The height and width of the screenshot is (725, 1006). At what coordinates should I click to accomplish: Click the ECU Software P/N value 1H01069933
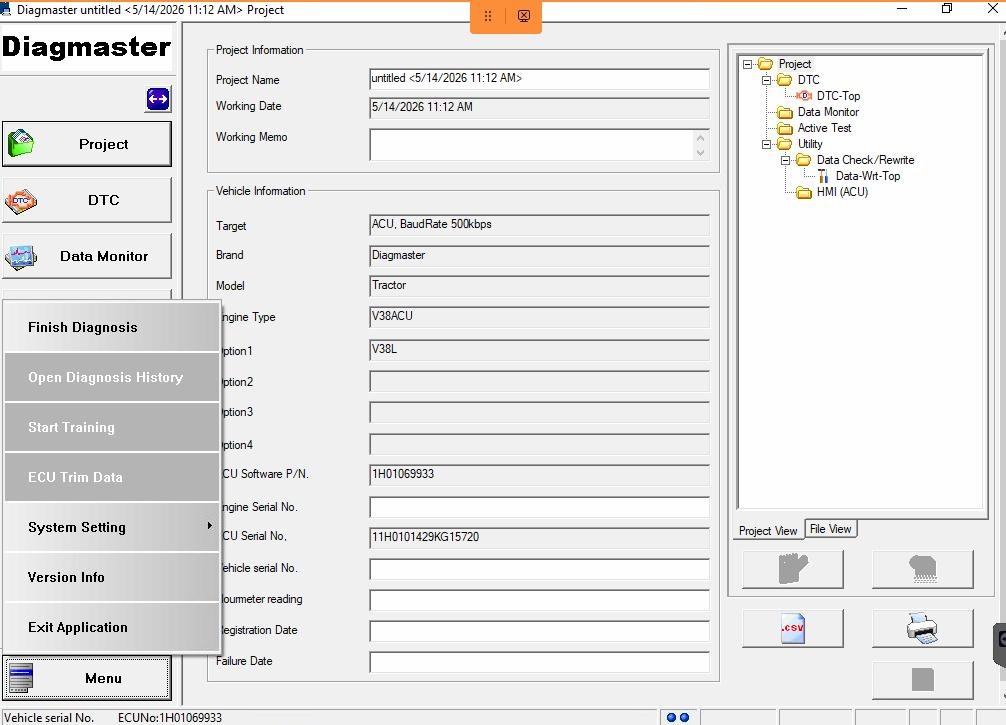tap(540, 474)
